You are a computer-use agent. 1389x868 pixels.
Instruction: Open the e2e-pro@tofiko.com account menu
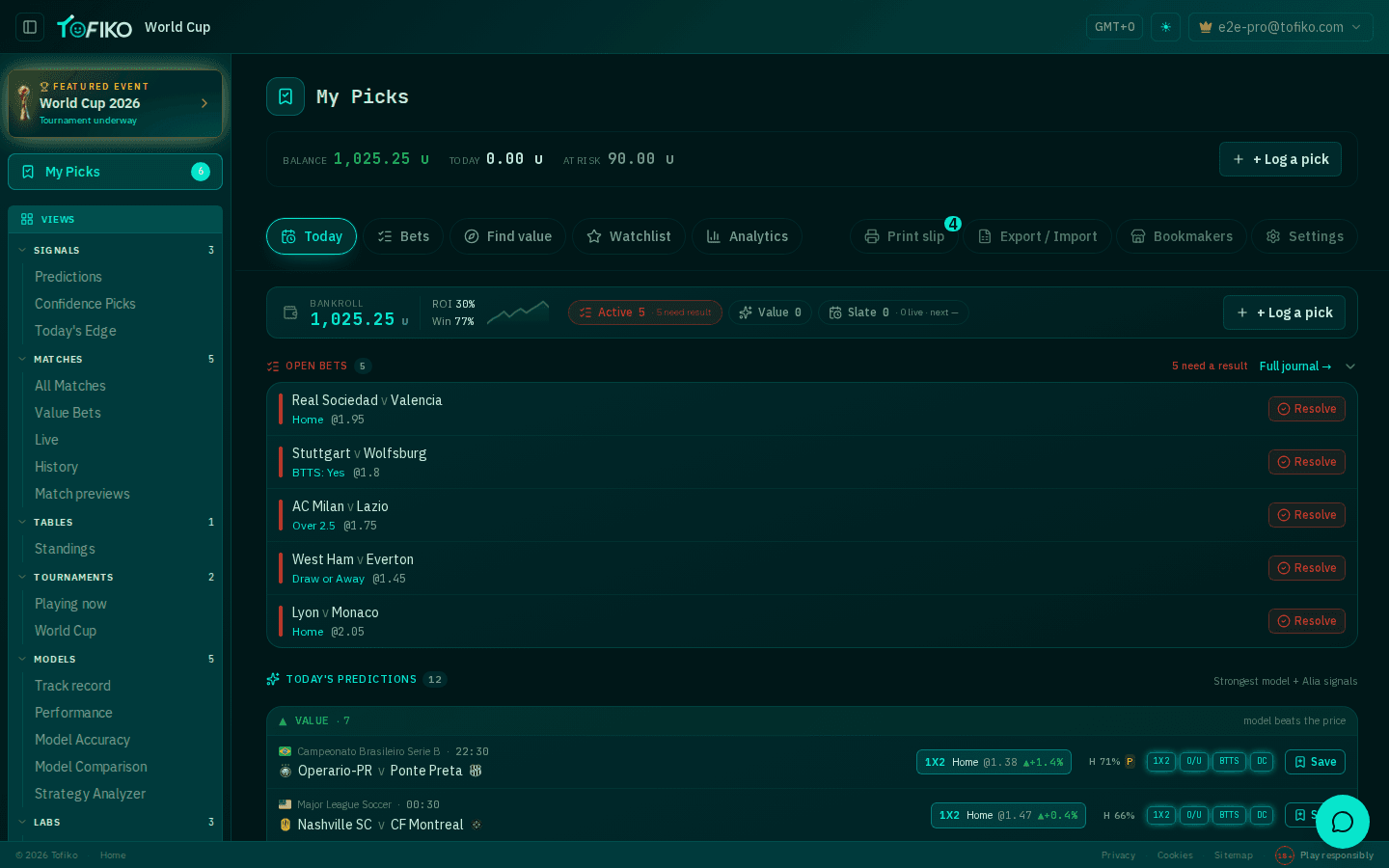(x=1280, y=27)
